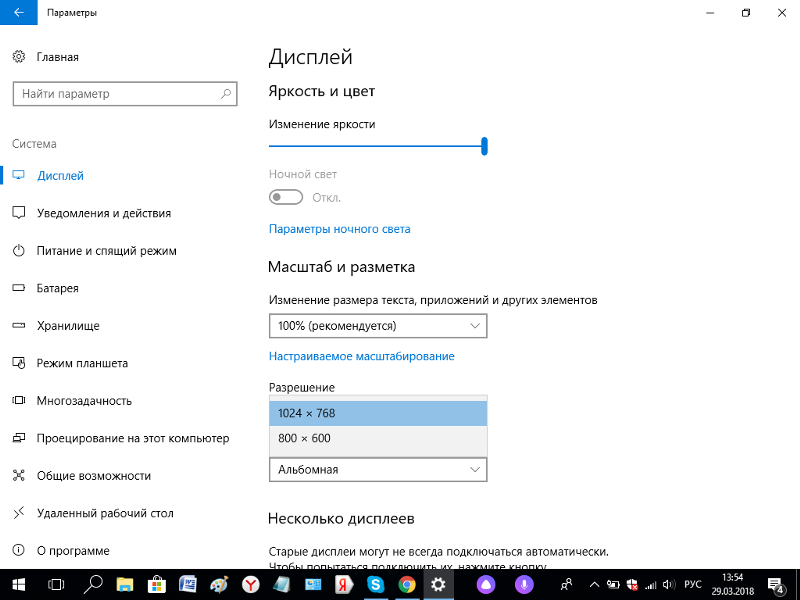Choose the 800 × 600 resolution option

coord(378,438)
